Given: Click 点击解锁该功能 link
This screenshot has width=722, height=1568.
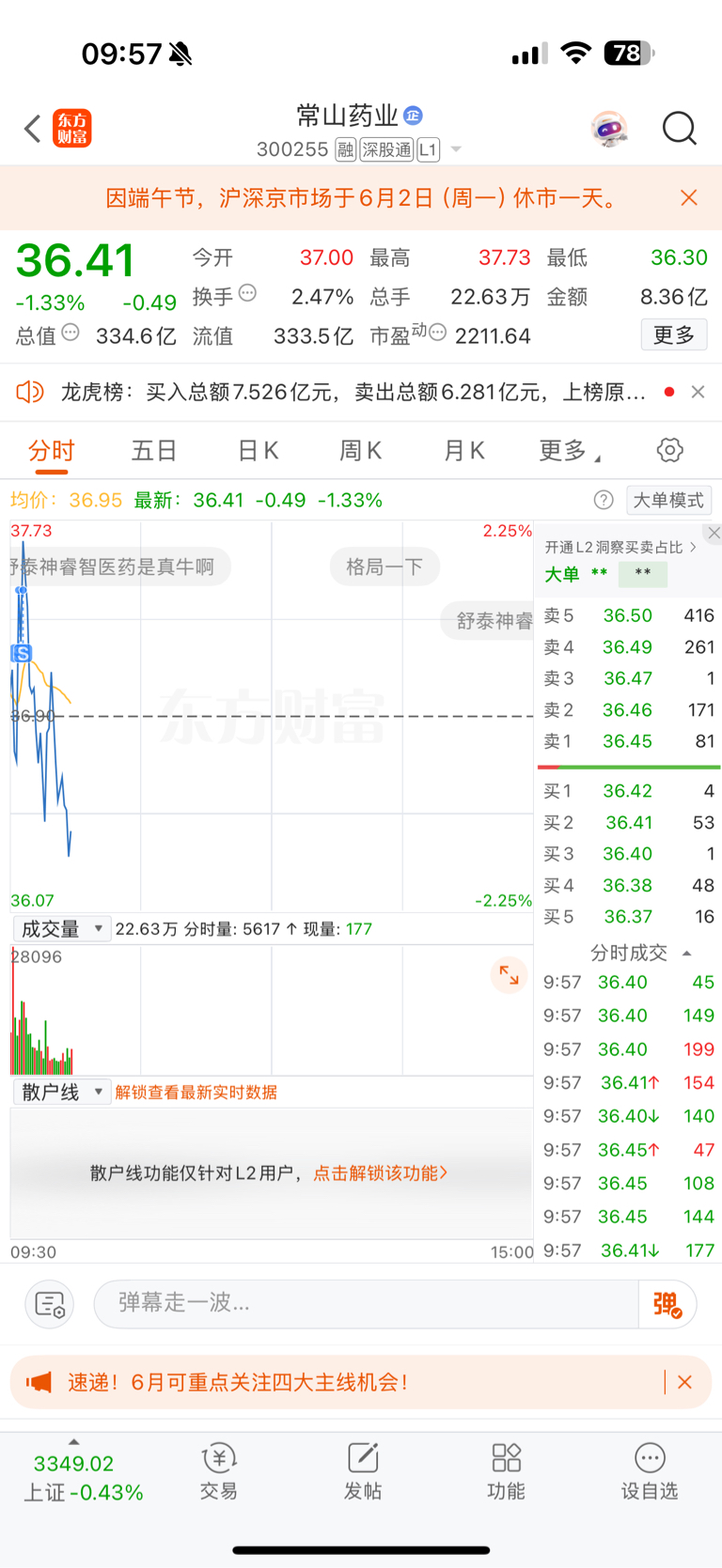Looking at the screenshot, I should (x=380, y=1172).
